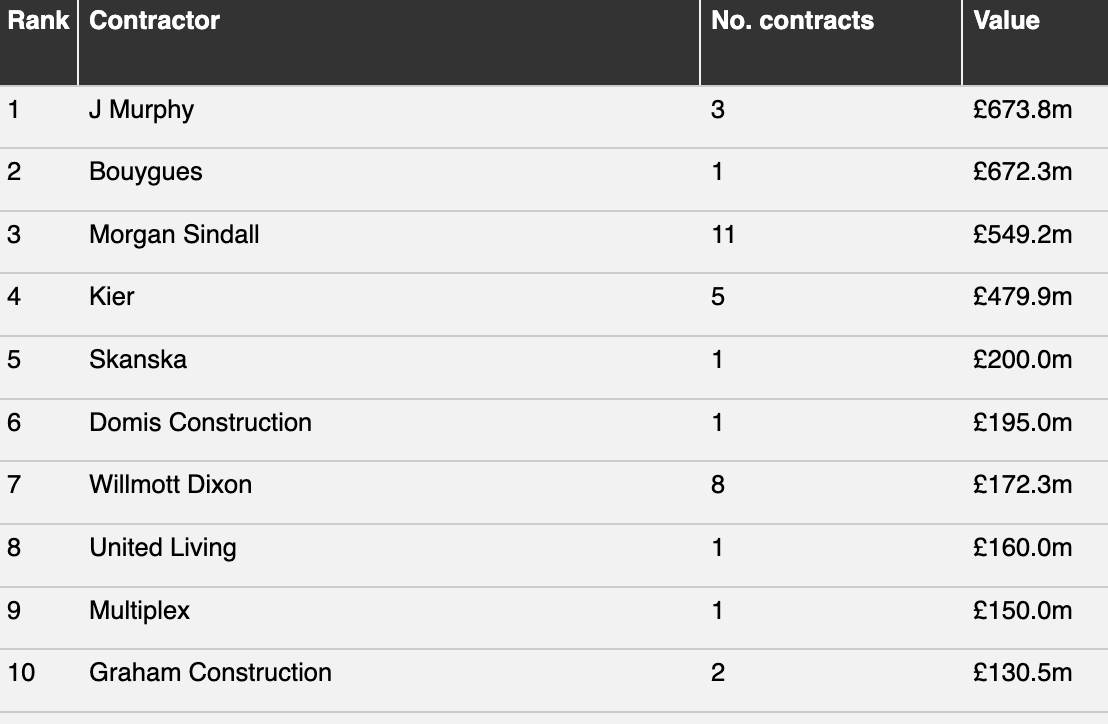Viewport: 1108px width, 724px height.
Task: Click the United Living contractor name
Action: [163, 548]
